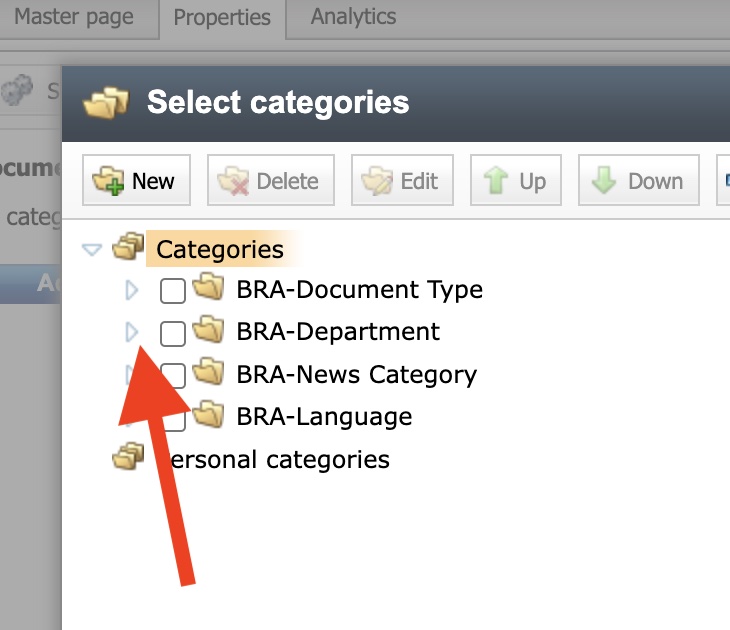The width and height of the screenshot is (730, 630).
Task: Check the BRA-Document Type checkbox
Action: click(173, 291)
